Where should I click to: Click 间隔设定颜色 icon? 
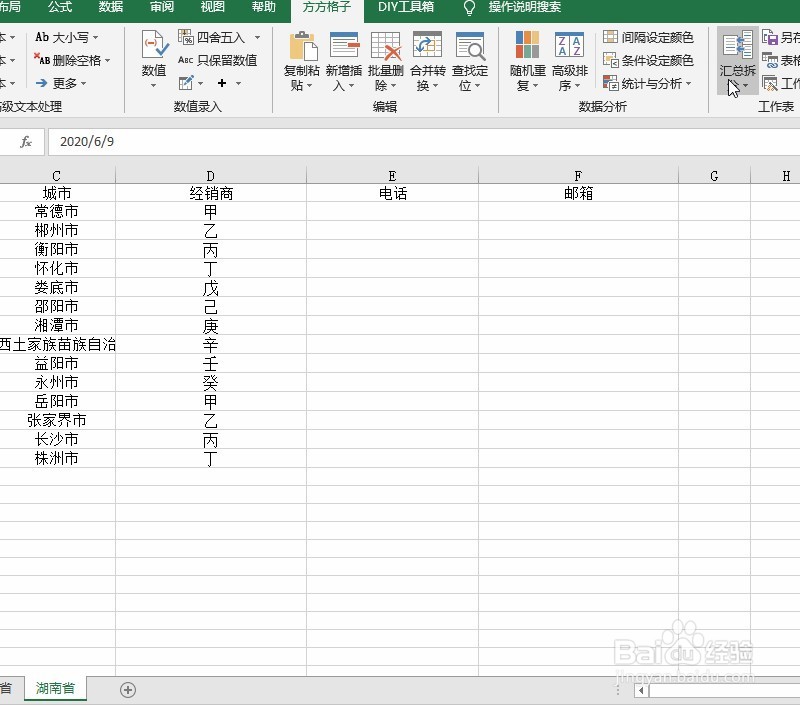pyautogui.click(x=610, y=37)
